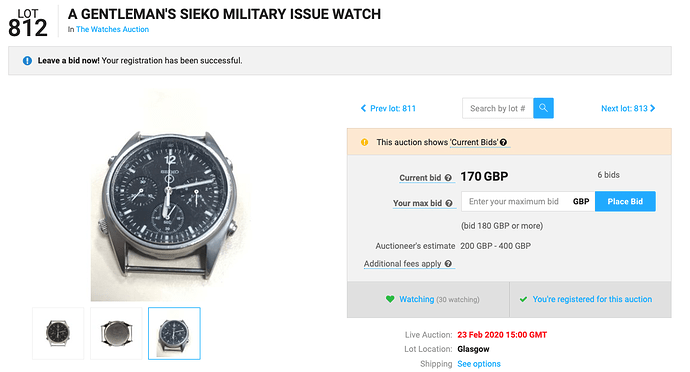Viewport: 690px width, 372px height.
Task: Go to Next lot: 813
Action: 628,108
